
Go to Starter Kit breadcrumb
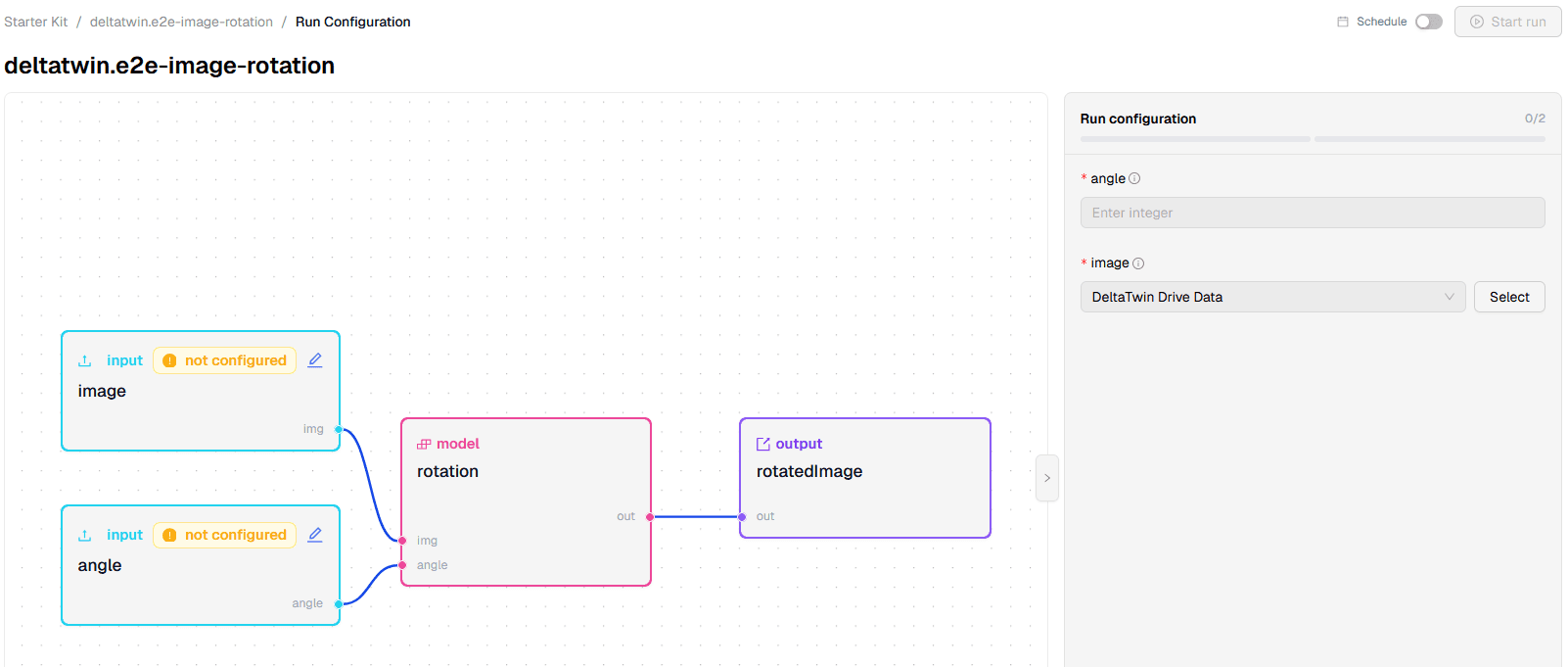[x=36, y=22]
